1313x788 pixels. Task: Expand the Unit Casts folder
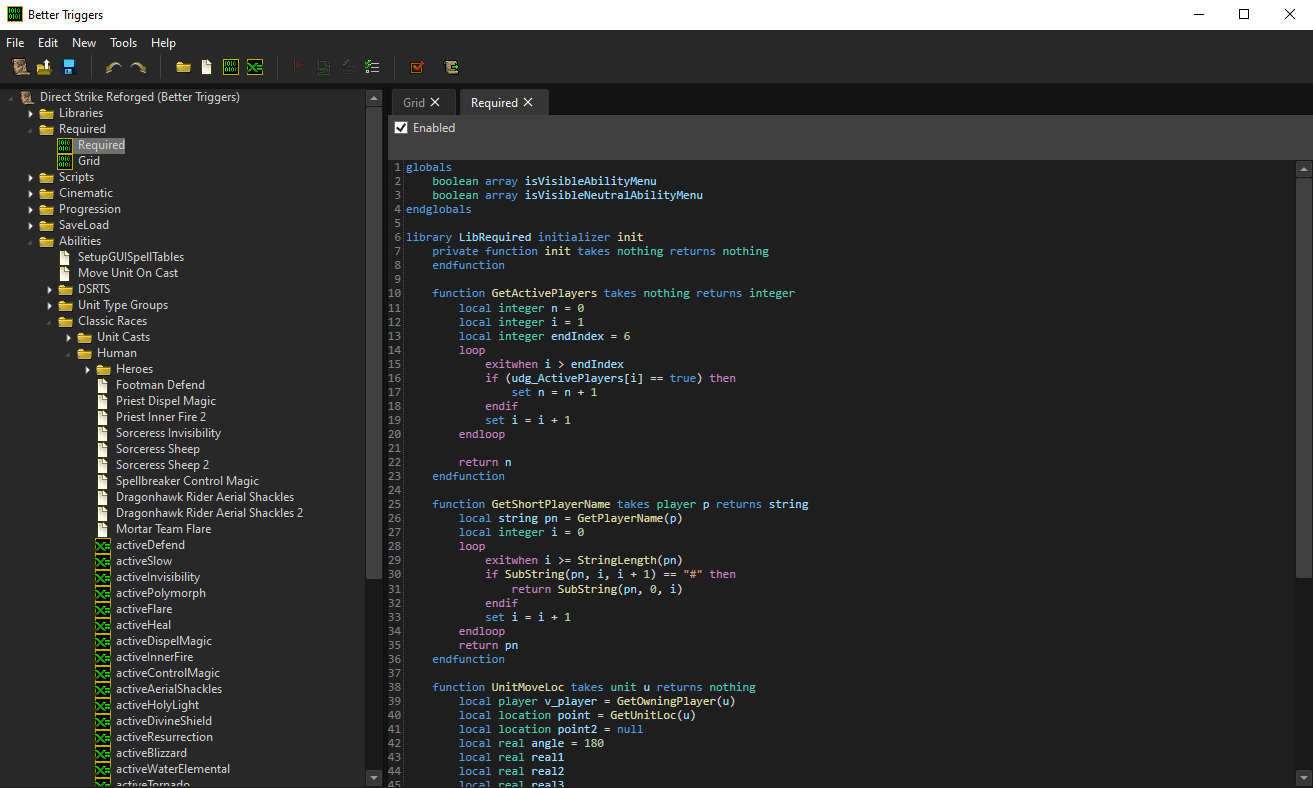tap(69, 337)
